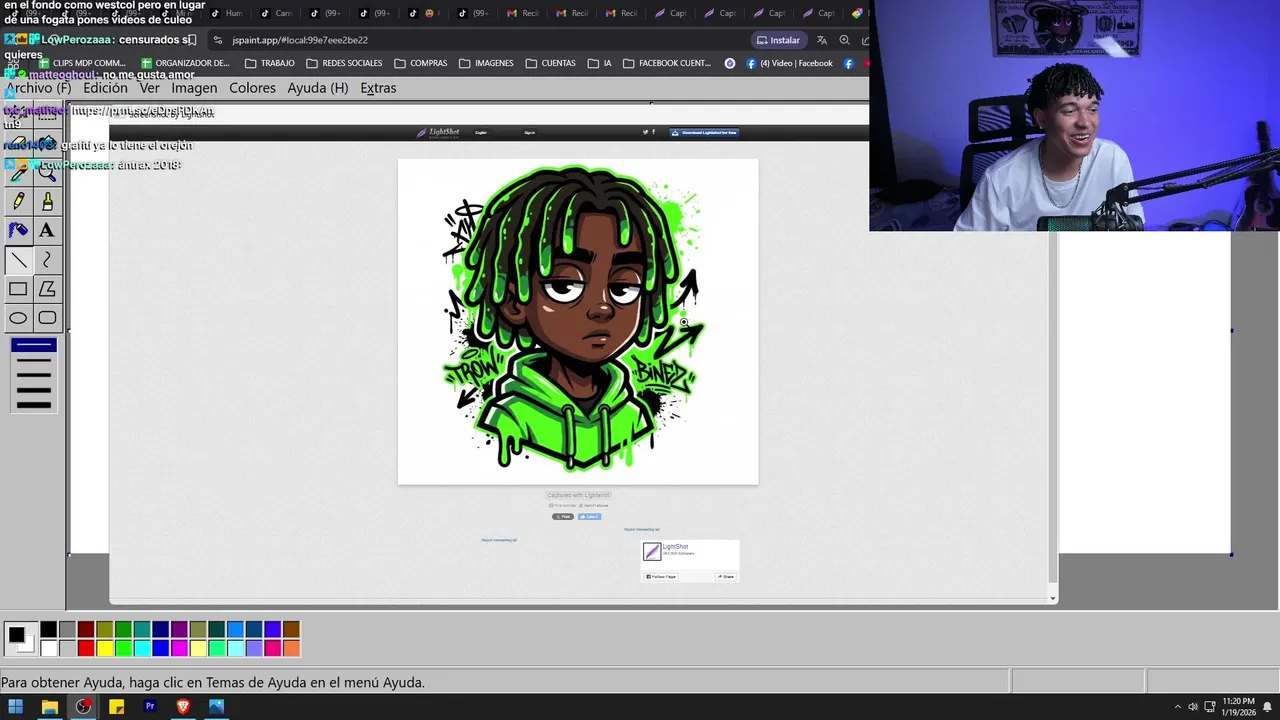Open the COMPRAS bookmark folder
This screenshot has width=1280, height=720.
tap(421, 63)
